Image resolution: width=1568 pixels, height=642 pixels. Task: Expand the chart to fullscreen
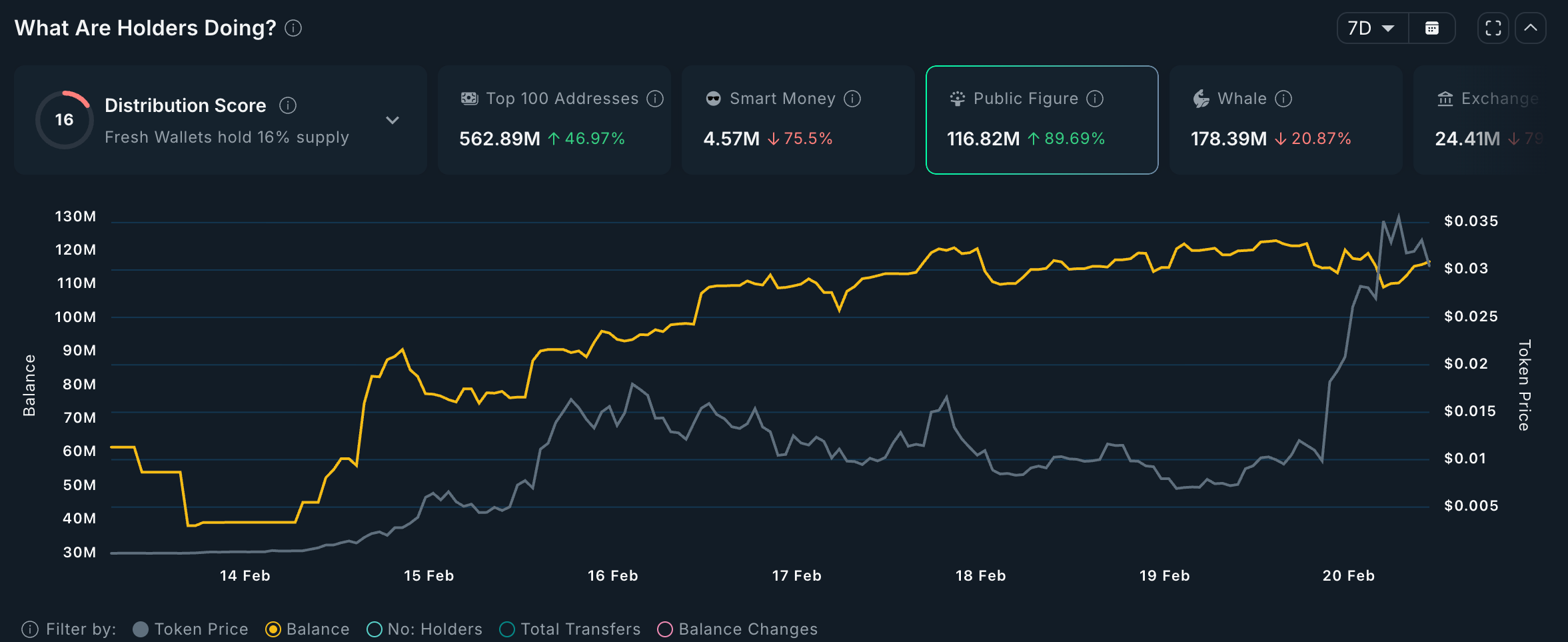tap(1493, 28)
